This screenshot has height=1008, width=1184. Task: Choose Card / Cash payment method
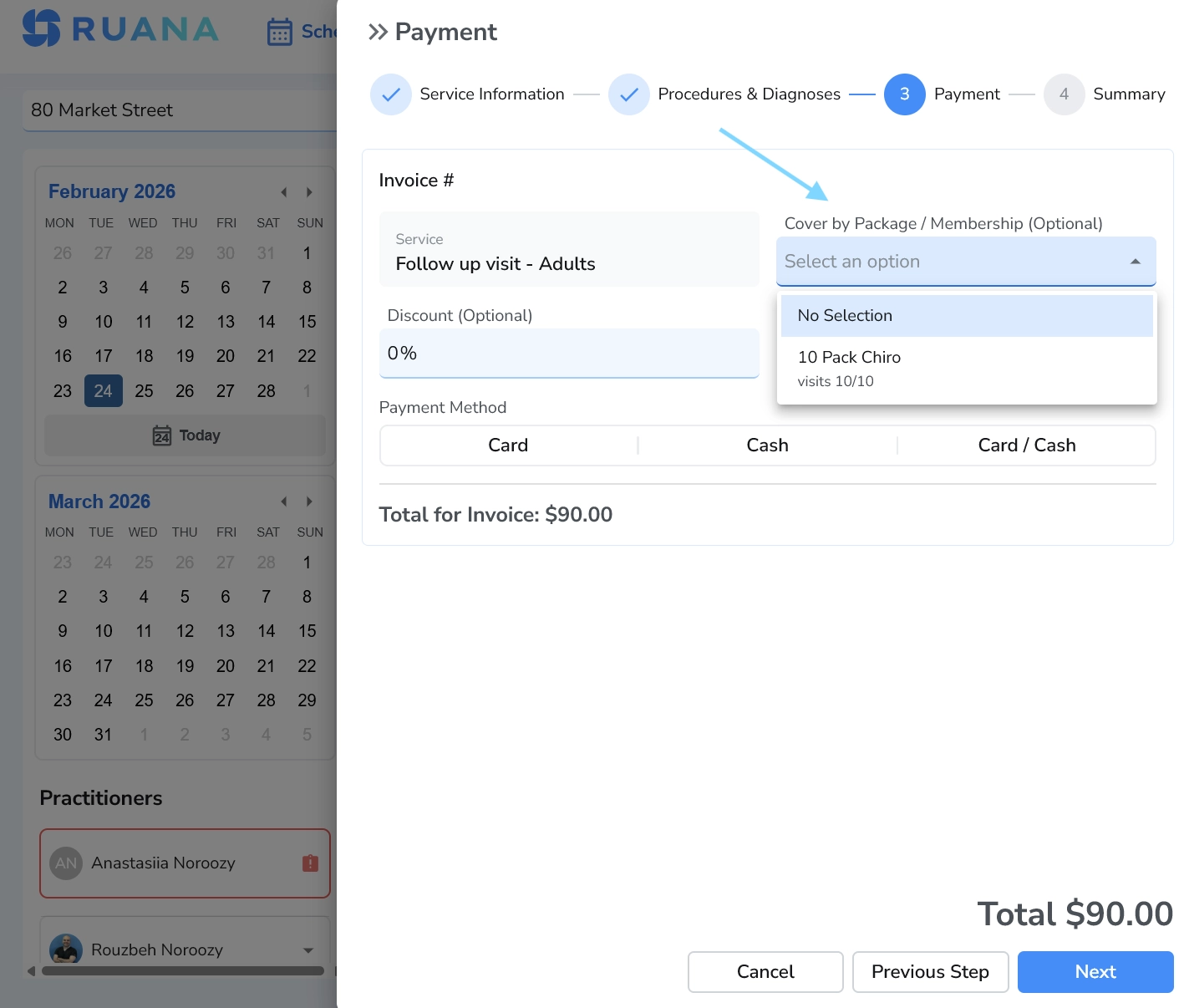click(x=1026, y=445)
